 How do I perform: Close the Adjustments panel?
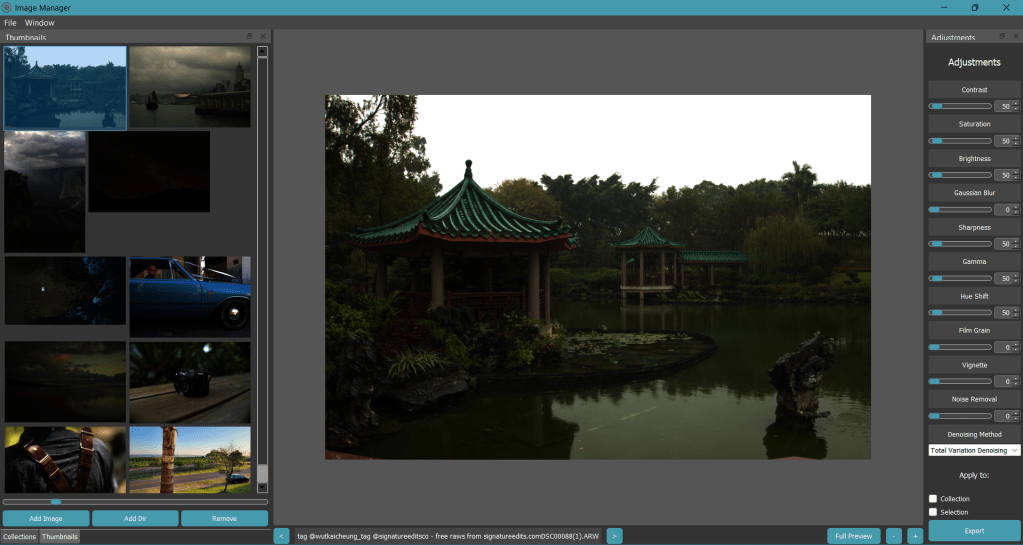1016,37
